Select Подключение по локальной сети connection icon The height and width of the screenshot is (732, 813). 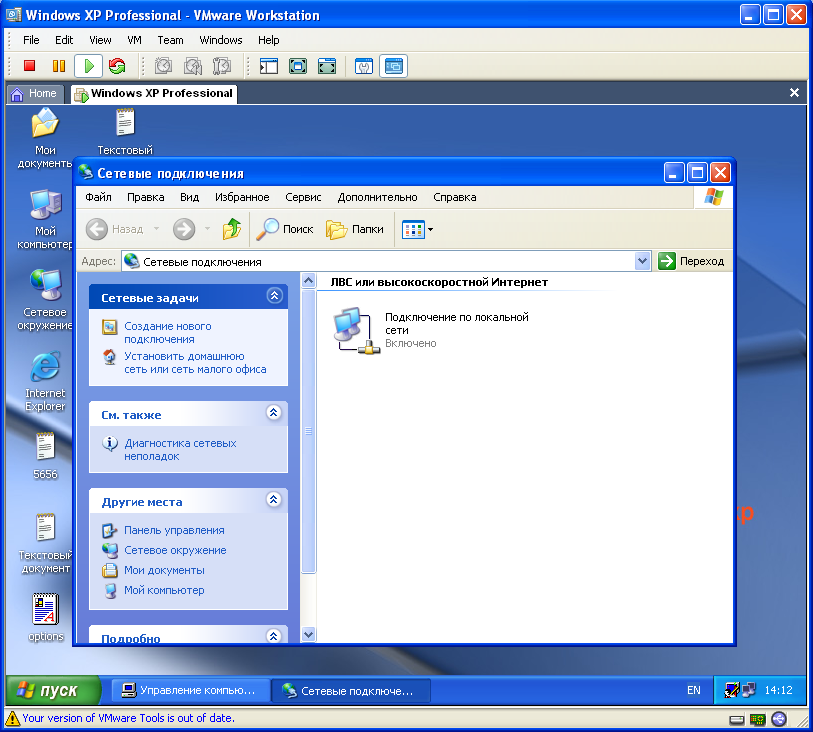pyautogui.click(x=357, y=330)
